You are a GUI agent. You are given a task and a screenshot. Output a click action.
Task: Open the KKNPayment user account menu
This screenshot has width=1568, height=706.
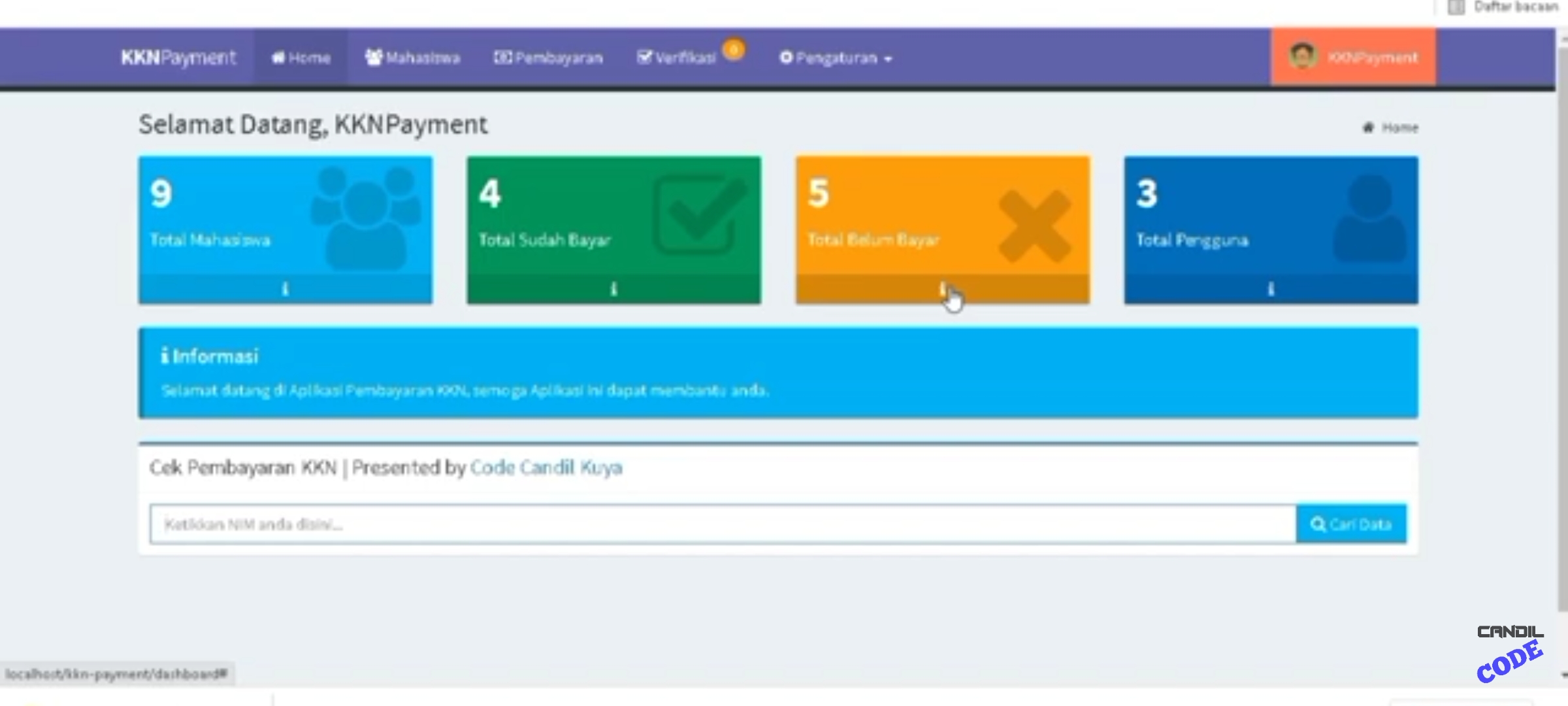pos(1372,58)
